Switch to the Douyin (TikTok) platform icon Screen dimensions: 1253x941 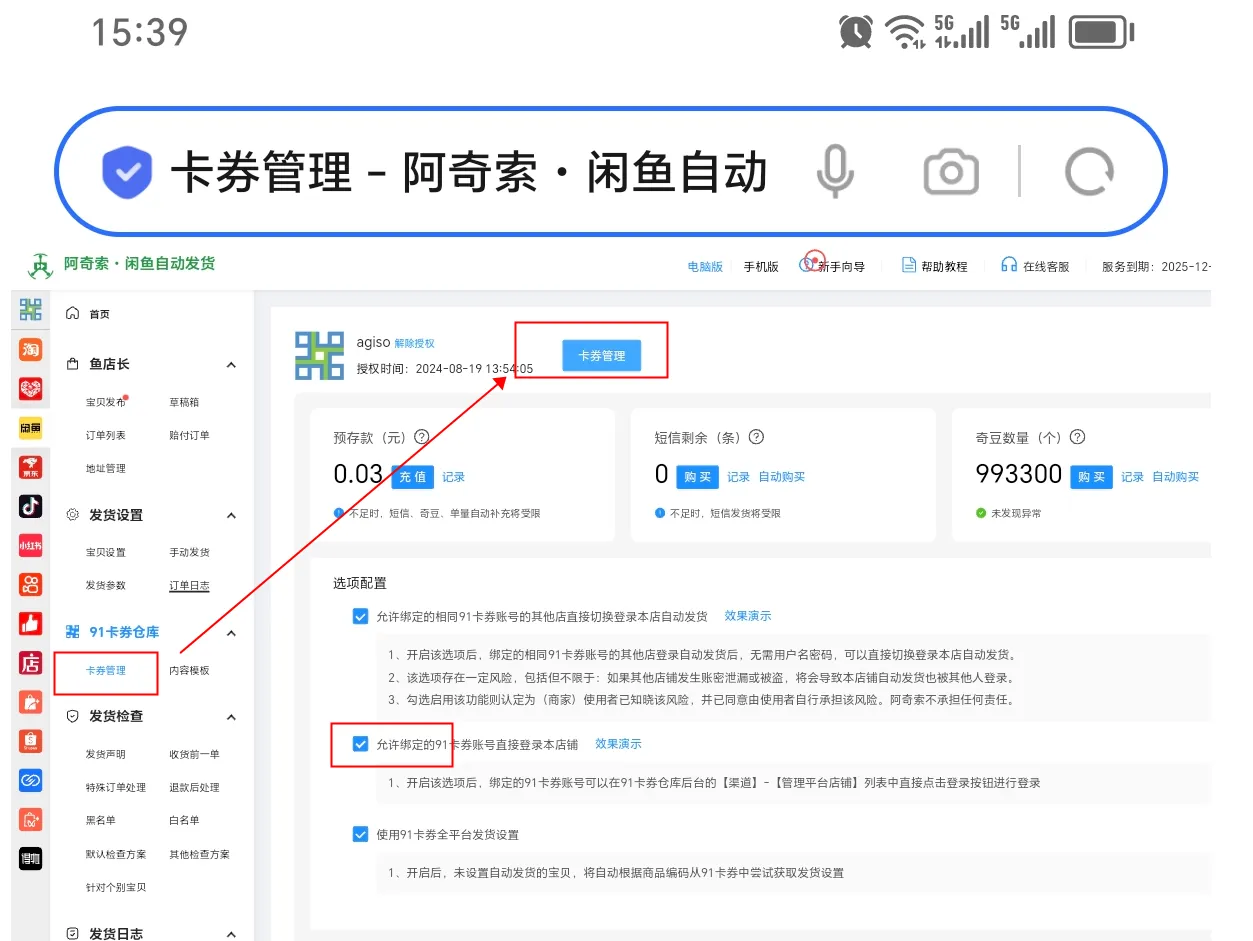click(x=30, y=506)
